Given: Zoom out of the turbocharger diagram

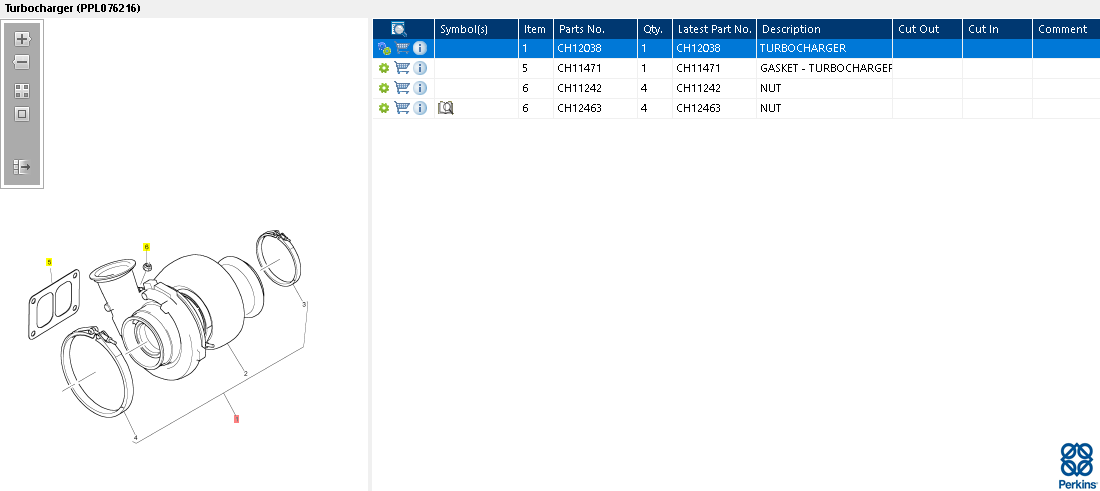Looking at the screenshot, I should pos(22,62).
